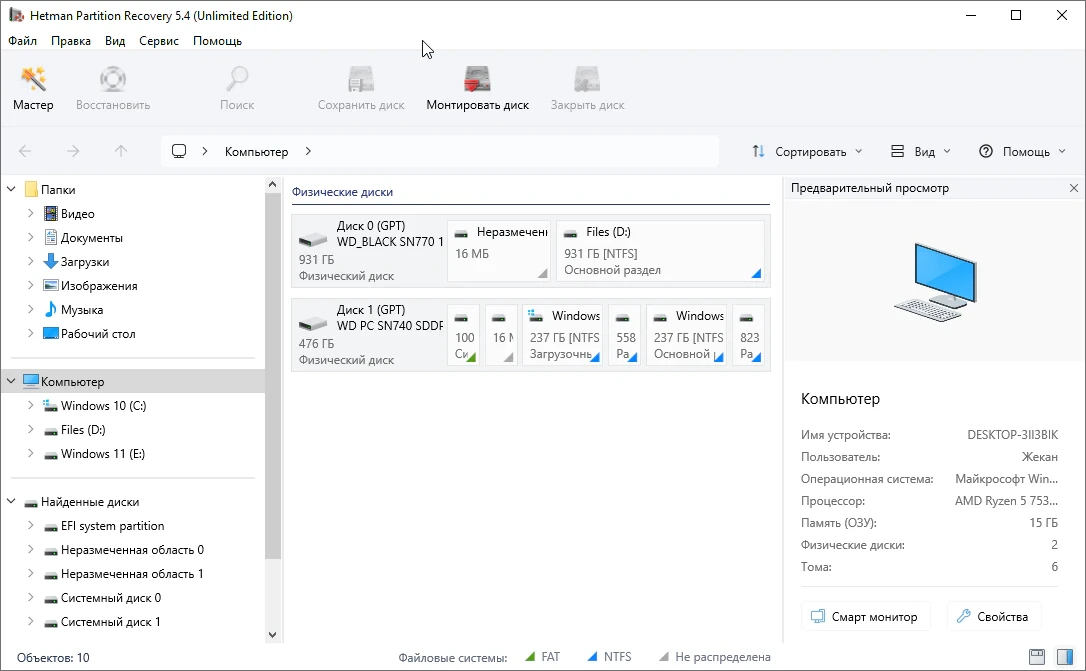Viewport: 1086px width, 671px height.
Task: Expand Windows 10 (C:) drive
Action: (30, 405)
